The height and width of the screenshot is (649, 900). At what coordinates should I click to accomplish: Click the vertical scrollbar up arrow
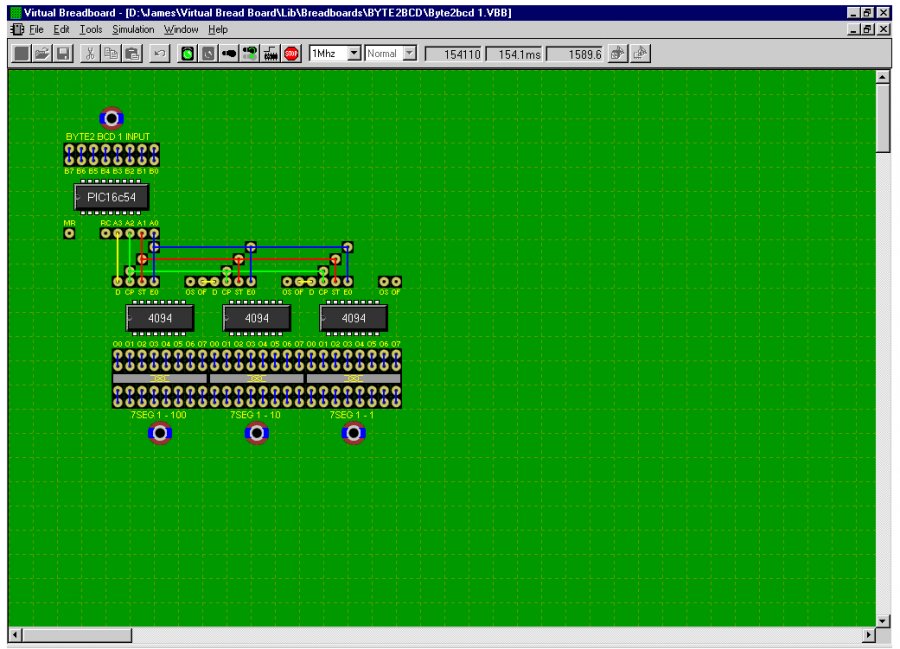coord(883,77)
